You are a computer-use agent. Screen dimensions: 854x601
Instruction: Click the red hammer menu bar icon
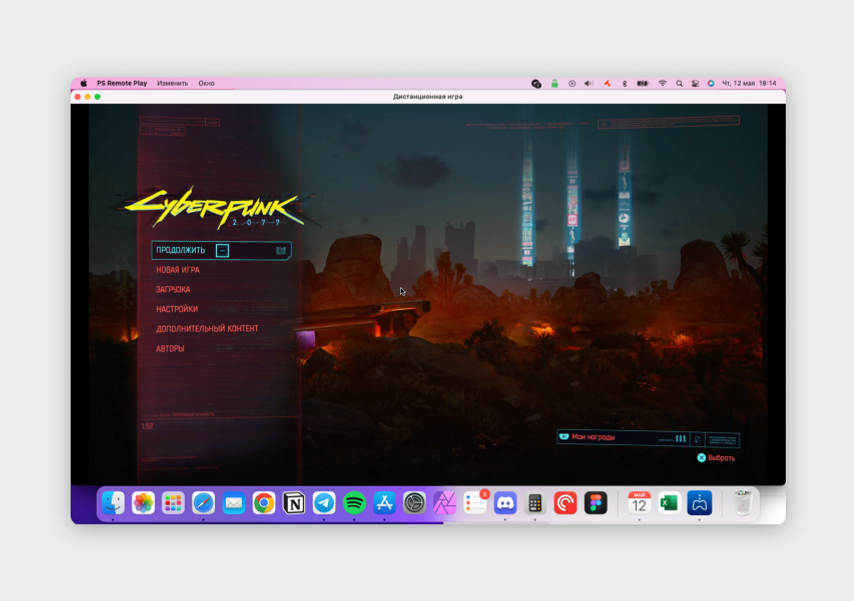[x=607, y=83]
